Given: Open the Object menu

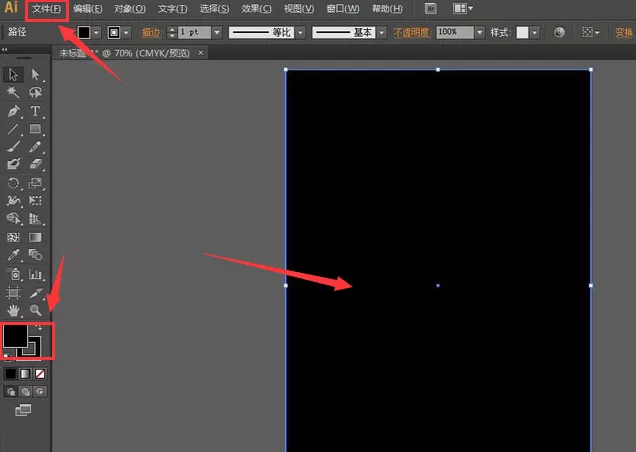Looking at the screenshot, I should pos(130,9).
